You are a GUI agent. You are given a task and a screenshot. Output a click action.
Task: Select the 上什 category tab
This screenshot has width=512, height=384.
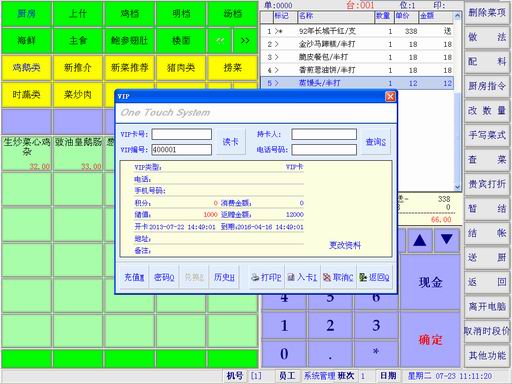point(78,14)
